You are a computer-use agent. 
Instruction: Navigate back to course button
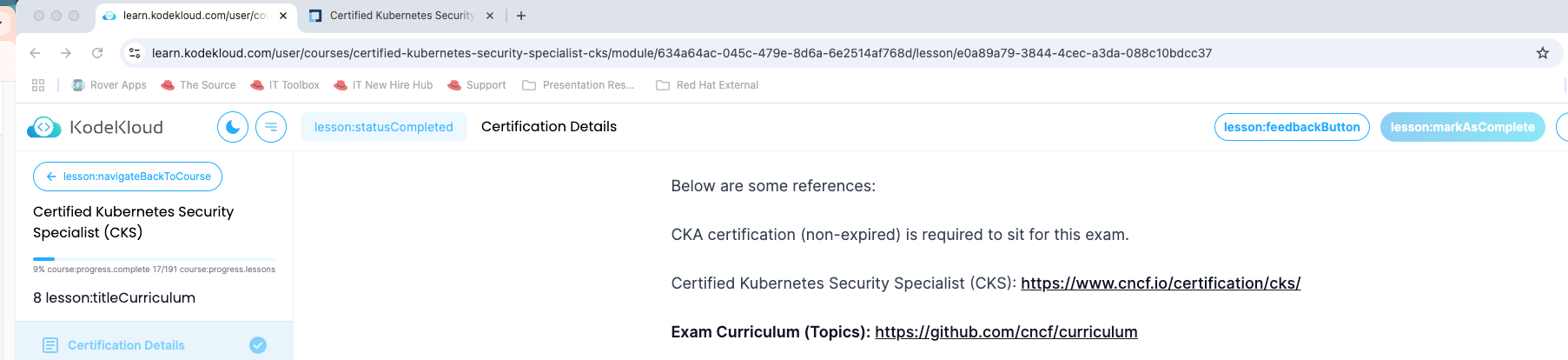(x=128, y=177)
